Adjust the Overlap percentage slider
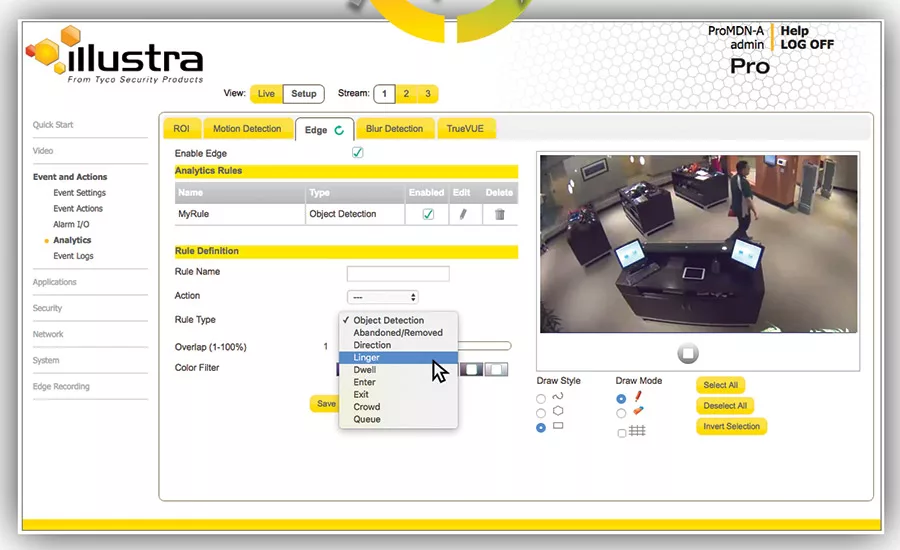 tap(484, 346)
